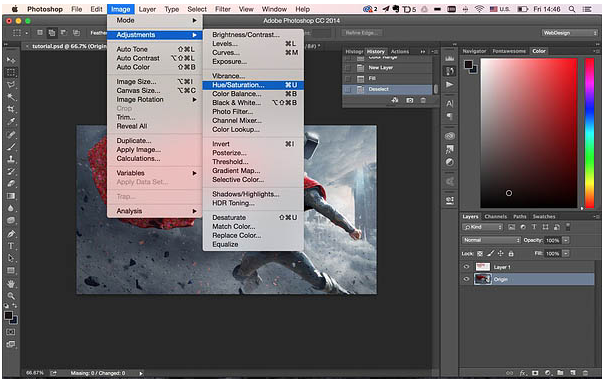This screenshot has width=603, height=380.
Task: Click the foreground color swatch in toolbox
Action: 8,316
